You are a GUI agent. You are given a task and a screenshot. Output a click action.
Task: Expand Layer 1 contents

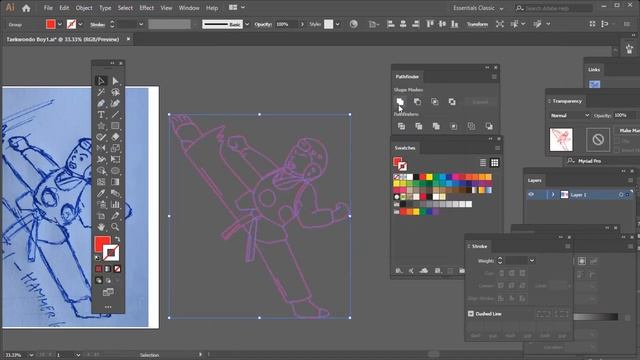(553, 195)
